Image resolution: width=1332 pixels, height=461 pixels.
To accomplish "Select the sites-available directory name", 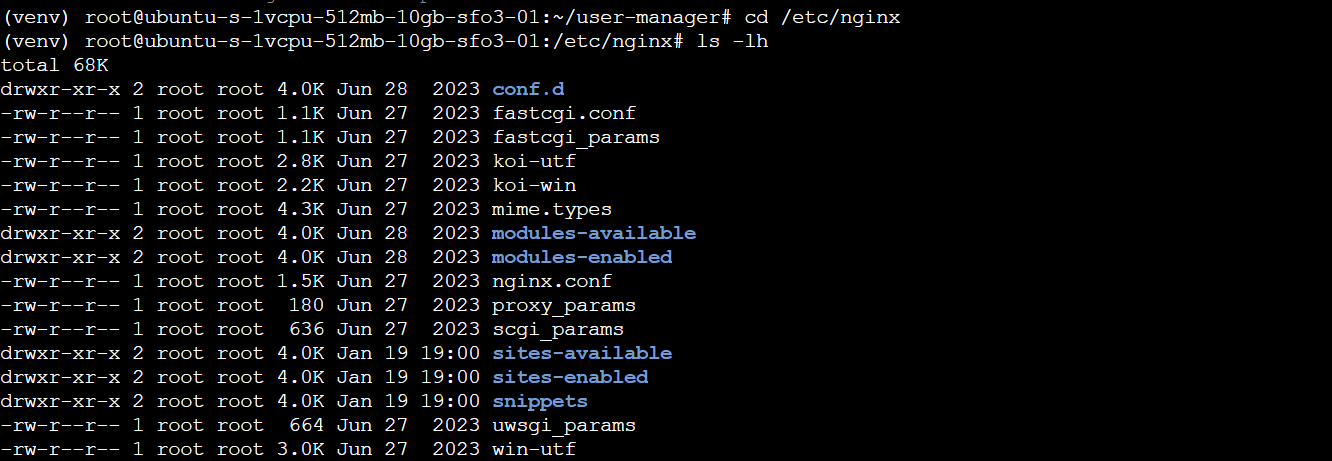I will tap(582, 353).
